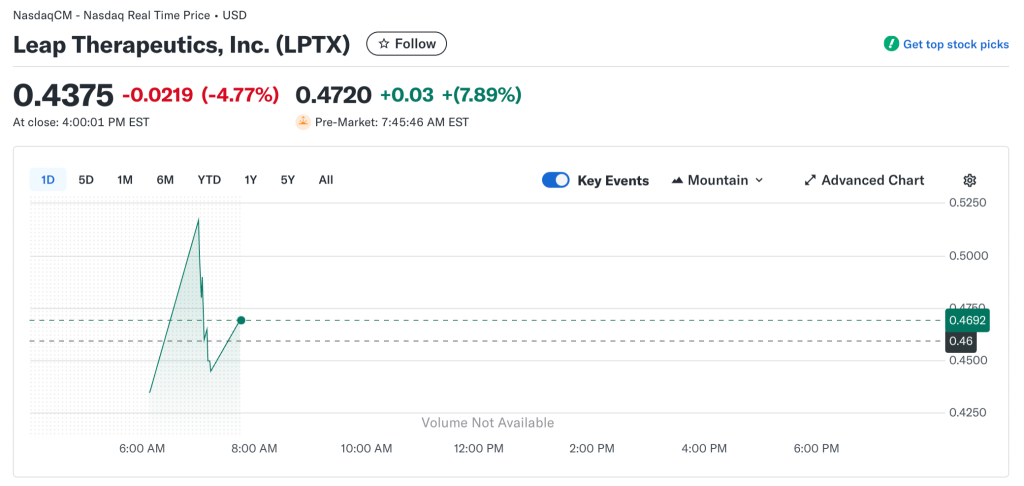Click the latest price dot on chart
Screen dimensions: 1024x486
coord(241,320)
